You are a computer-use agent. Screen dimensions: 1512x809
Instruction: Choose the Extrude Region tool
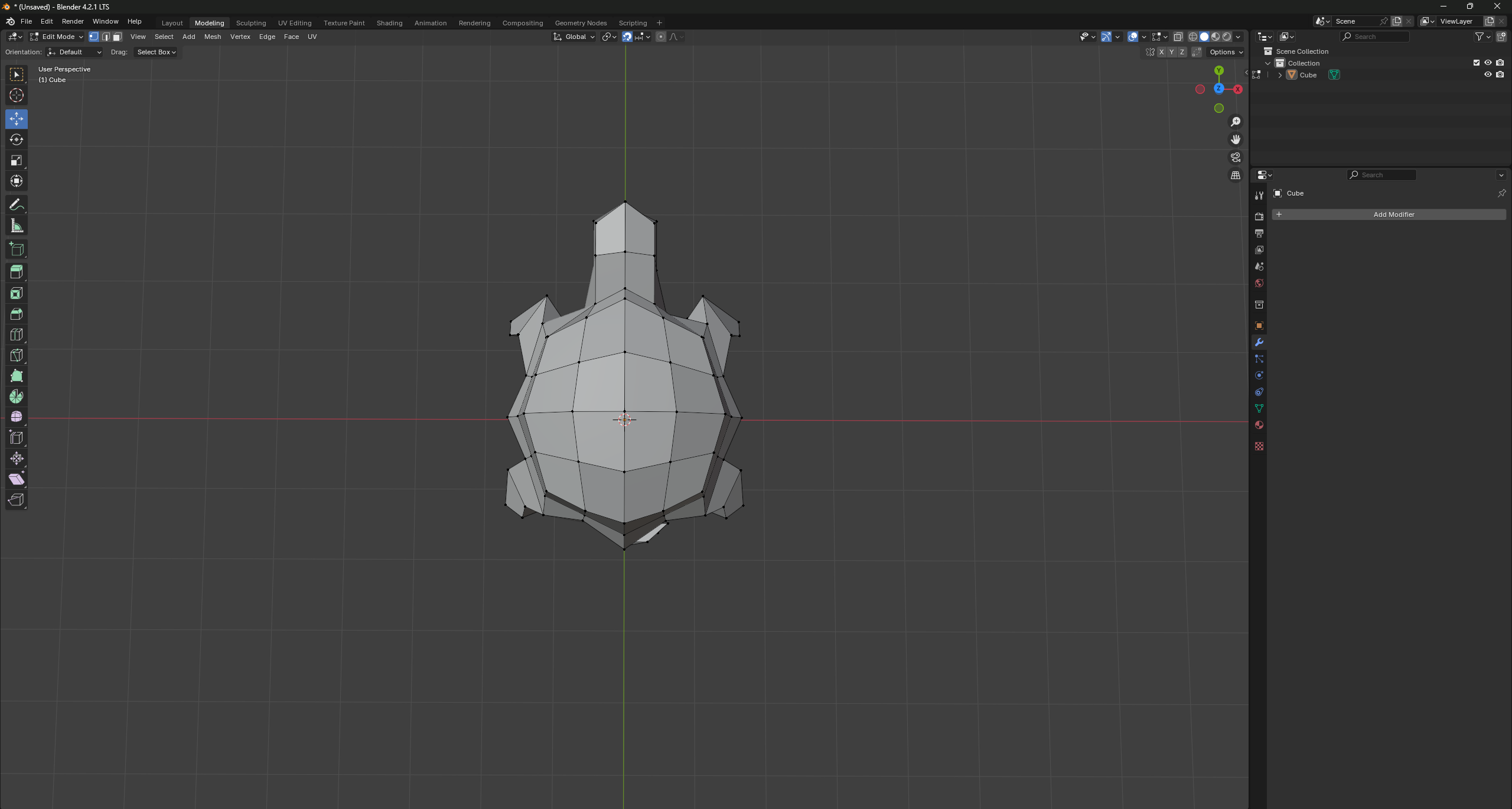pyautogui.click(x=17, y=272)
